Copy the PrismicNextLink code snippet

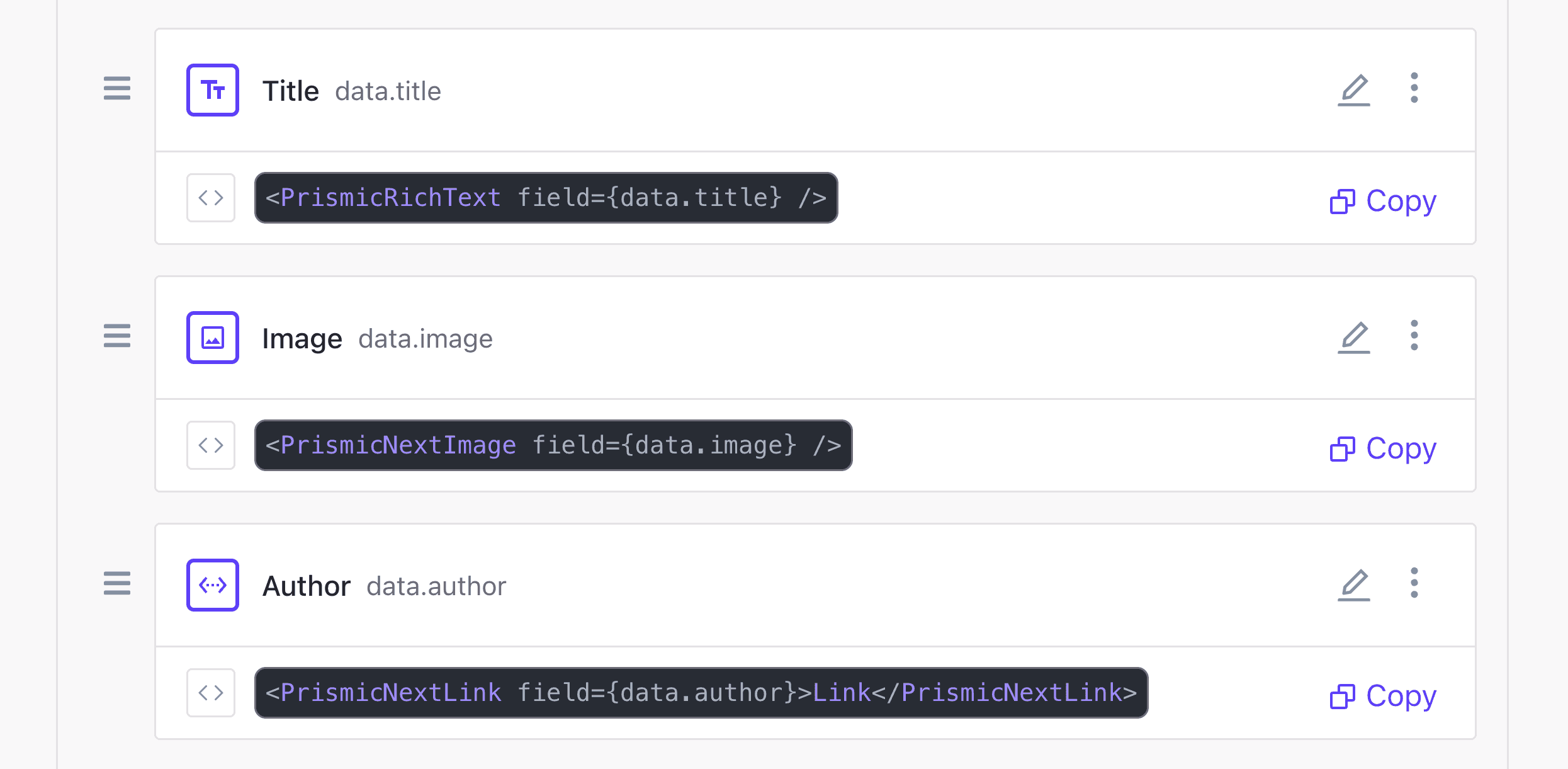[1382, 695]
